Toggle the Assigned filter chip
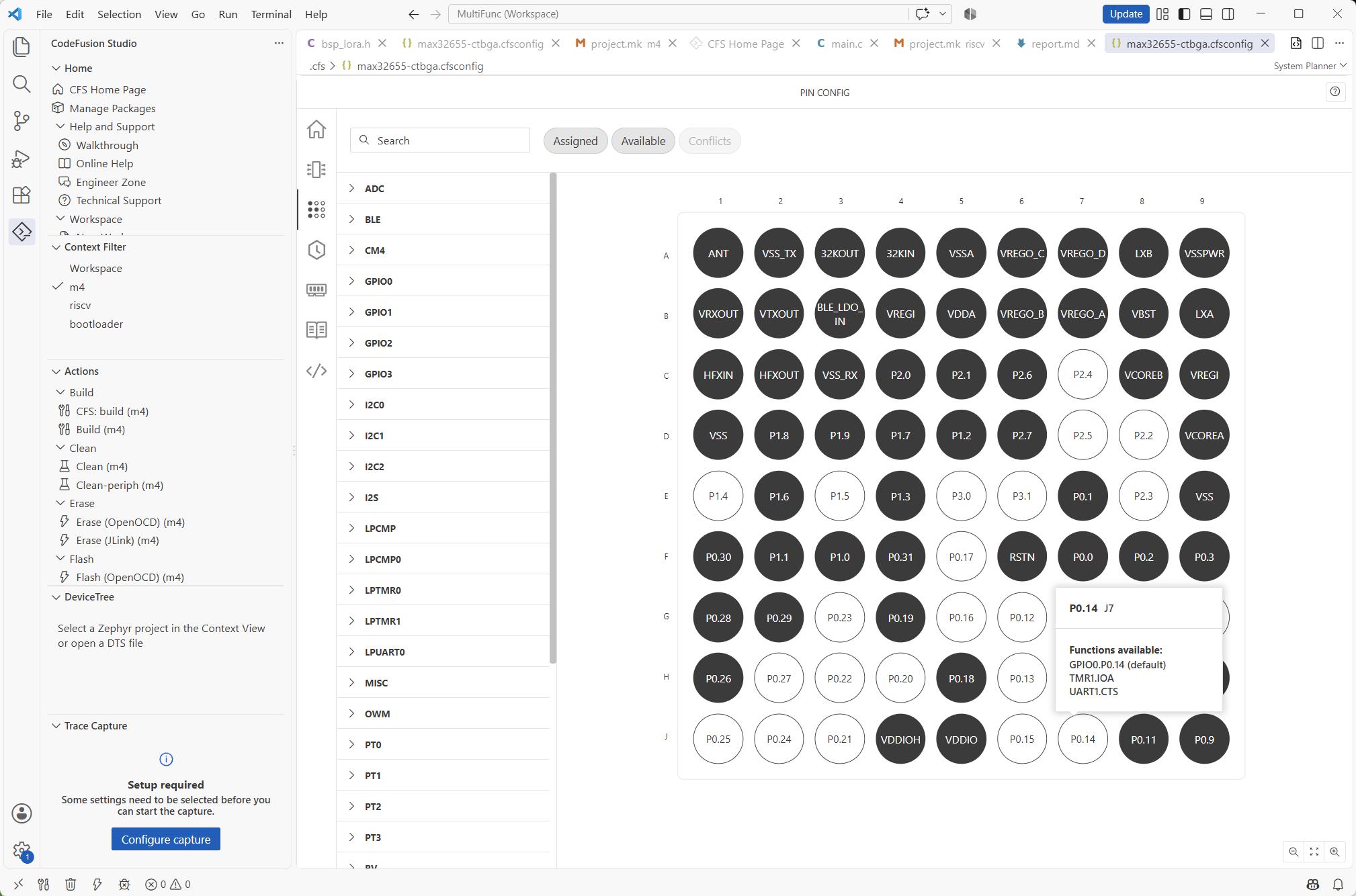1356x896 pixels. (575, 141)
